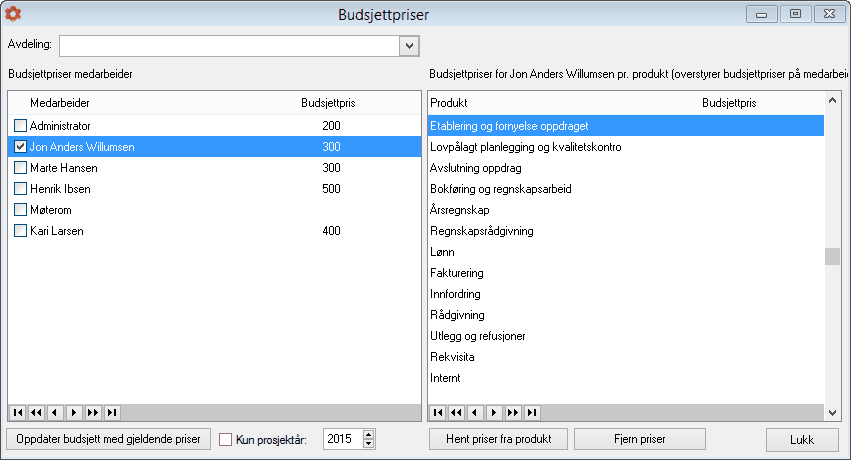851x460 pixels.
Task: Tick the Kari Larsen checkbox
Action: tap(20, 231)
